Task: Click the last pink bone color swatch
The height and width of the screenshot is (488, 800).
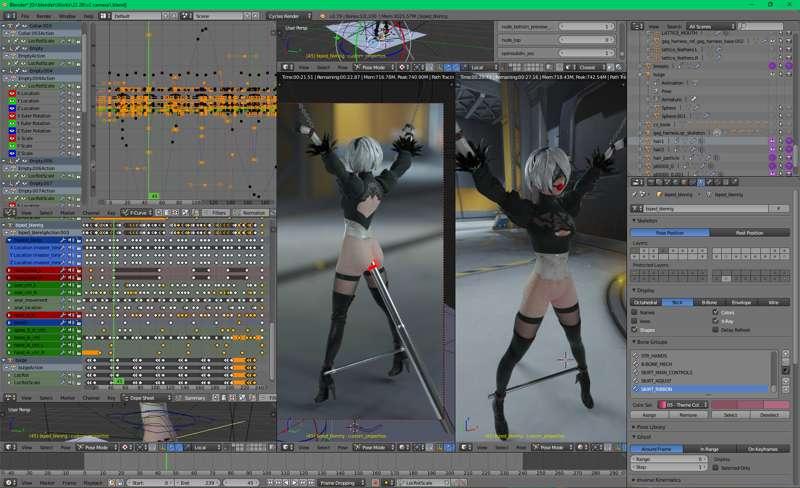Action: (x=777, y=405)
